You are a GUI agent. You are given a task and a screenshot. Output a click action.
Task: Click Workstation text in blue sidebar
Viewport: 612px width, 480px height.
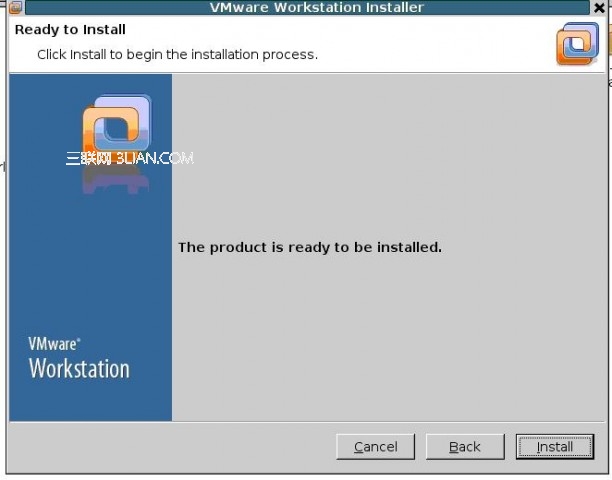point(79,368)
